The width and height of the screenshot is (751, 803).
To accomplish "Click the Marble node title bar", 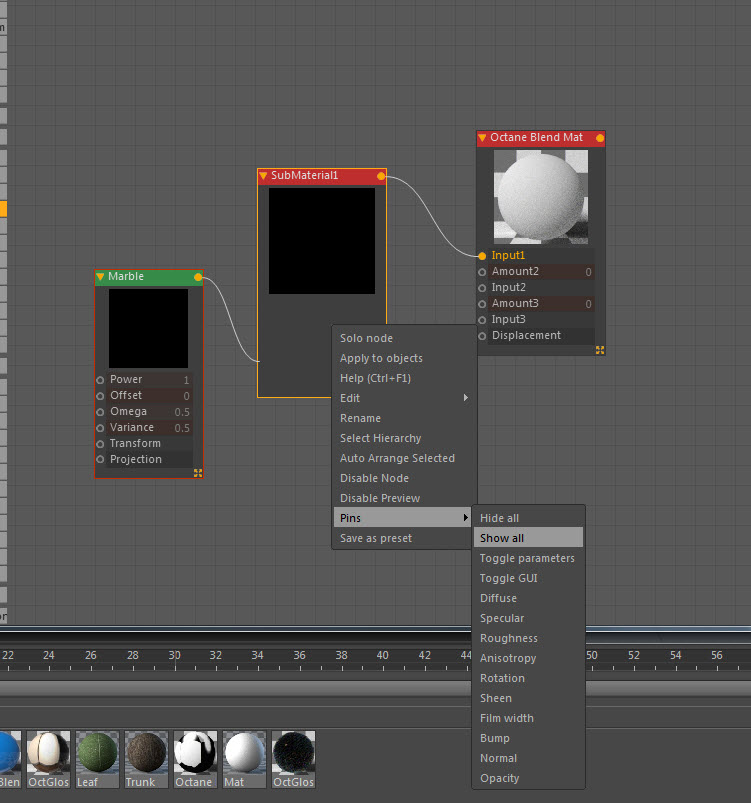I will [149, 277].
